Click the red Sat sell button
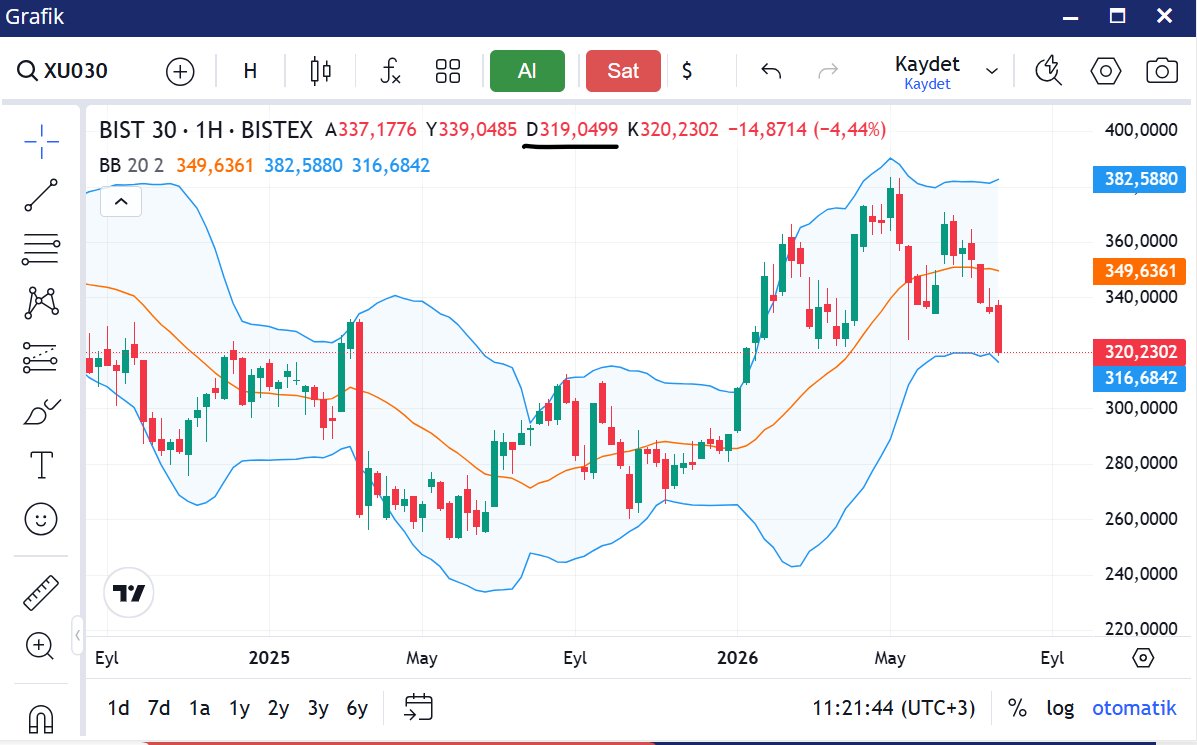Image resolution: width=1197 pixels, height=745 pixels. pos(623,71)
